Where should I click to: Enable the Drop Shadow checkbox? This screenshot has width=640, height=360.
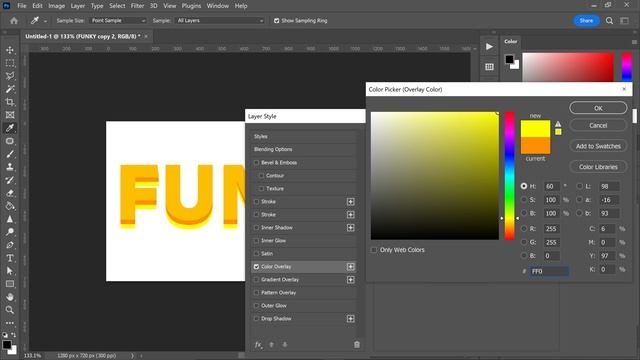(x=256, y=318)
